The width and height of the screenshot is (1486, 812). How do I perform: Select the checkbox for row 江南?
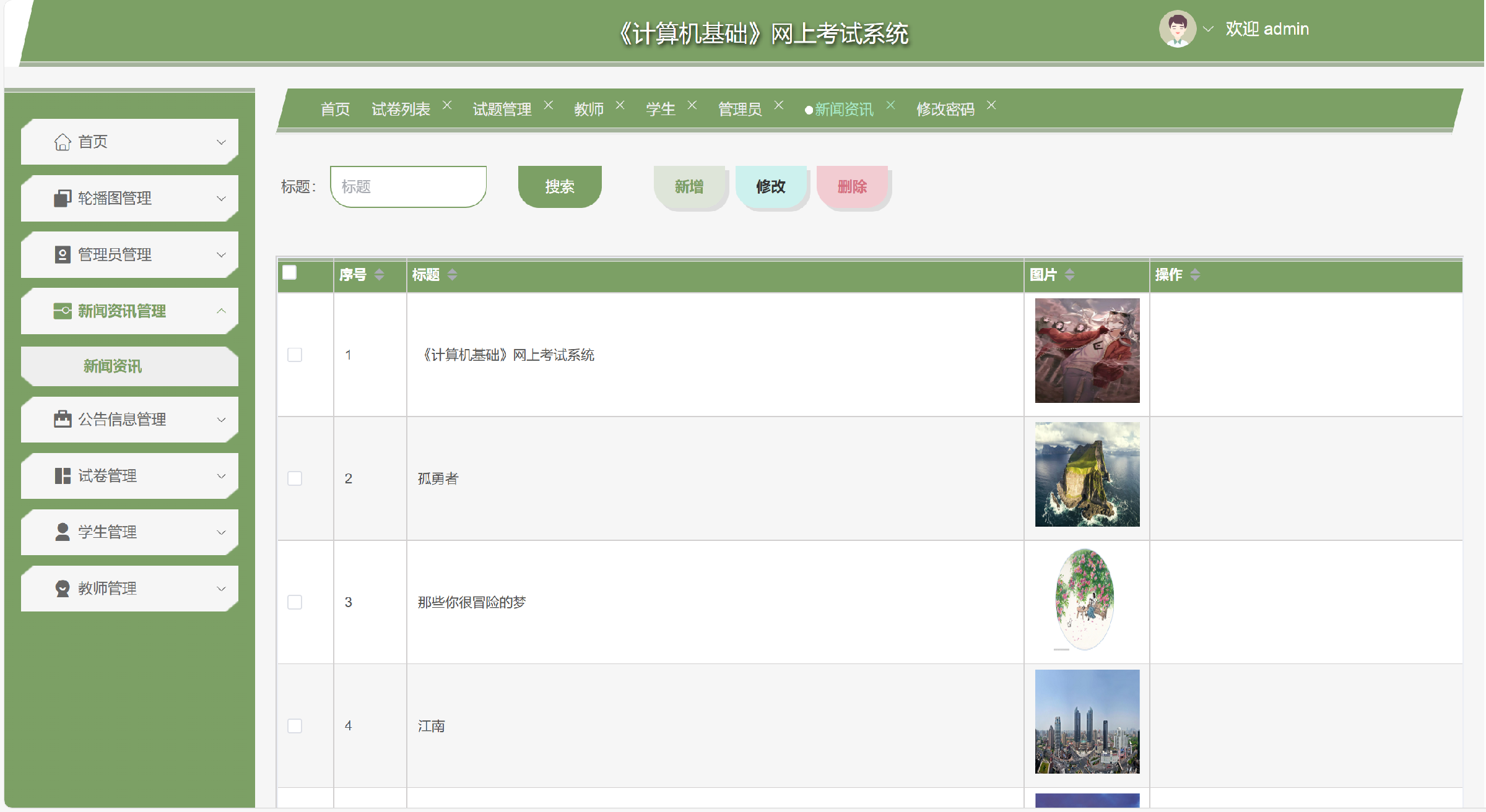click(x=295, y=726)
